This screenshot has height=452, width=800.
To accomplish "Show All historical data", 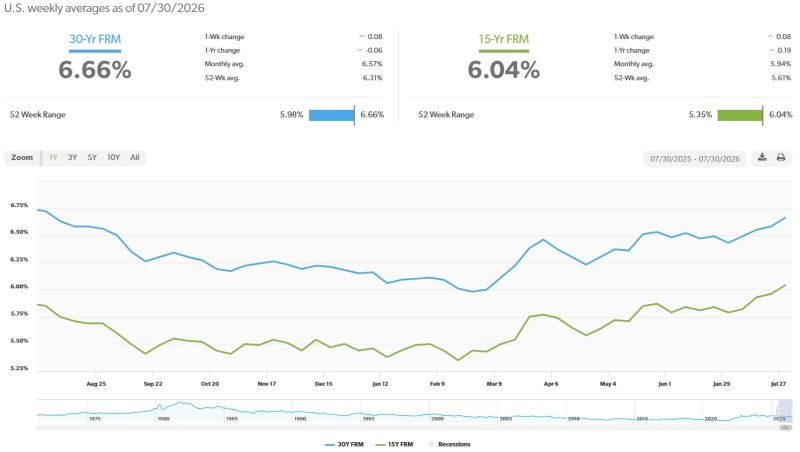I will (x=135, y=158).
